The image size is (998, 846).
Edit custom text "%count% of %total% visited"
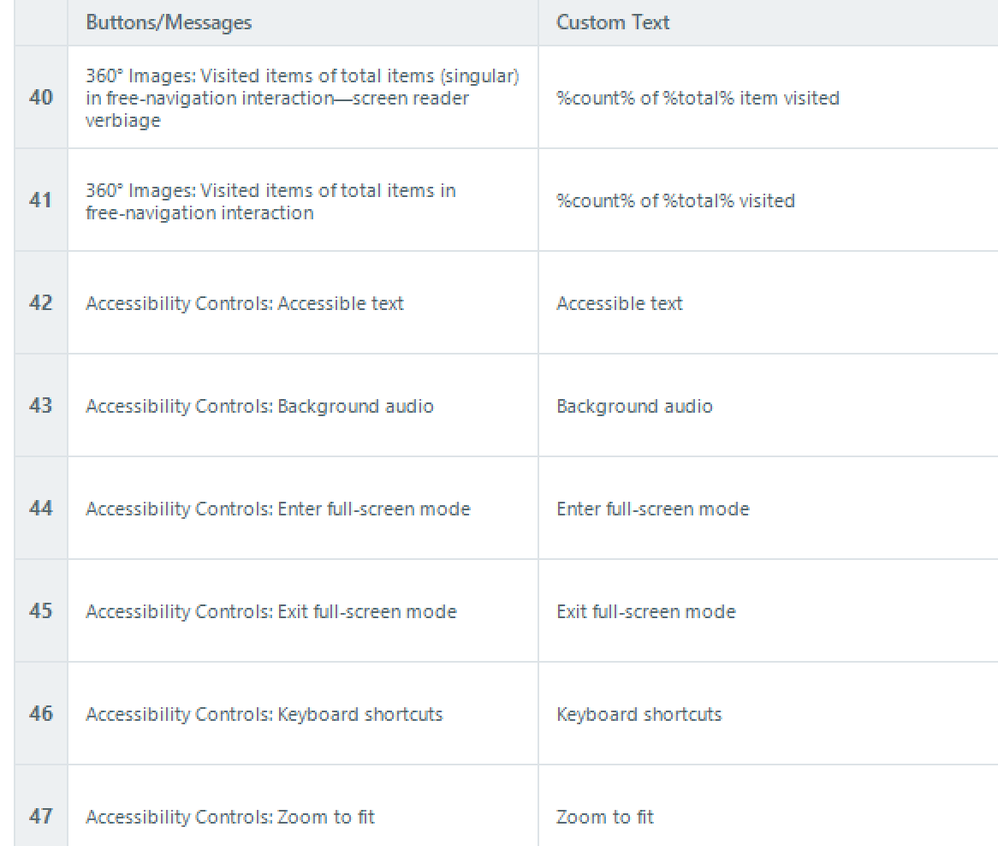[676, 201]
